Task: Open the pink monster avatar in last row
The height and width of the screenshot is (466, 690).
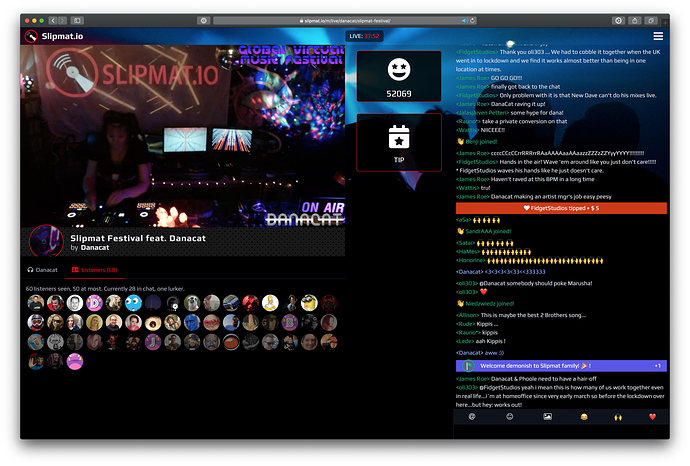Action: point(75,362)
